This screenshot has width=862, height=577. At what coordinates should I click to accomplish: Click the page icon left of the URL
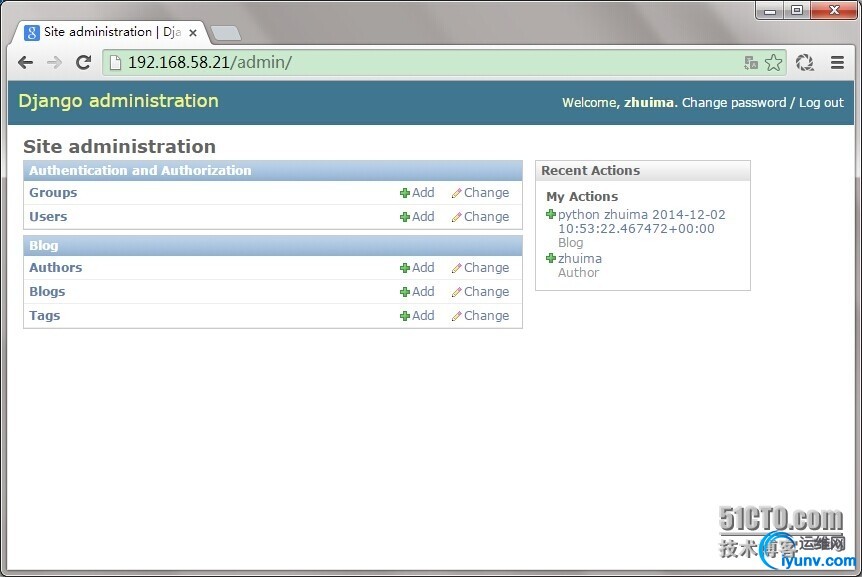point(115,63)
